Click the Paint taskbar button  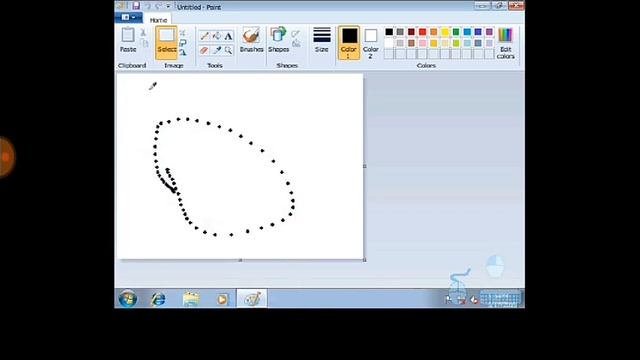coord(252,299)
